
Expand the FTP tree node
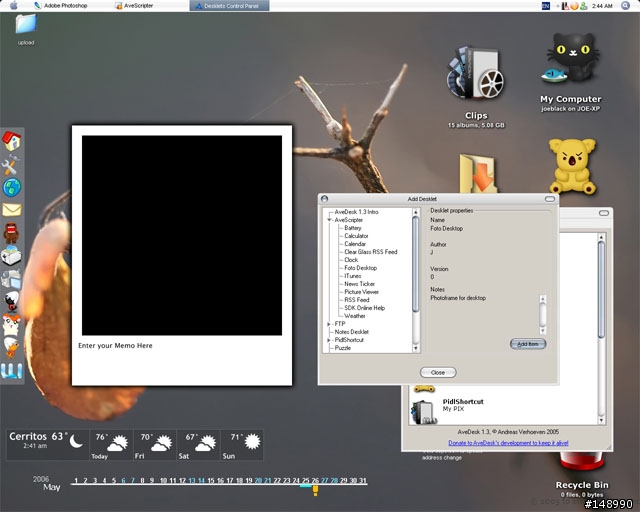(329, 324)
